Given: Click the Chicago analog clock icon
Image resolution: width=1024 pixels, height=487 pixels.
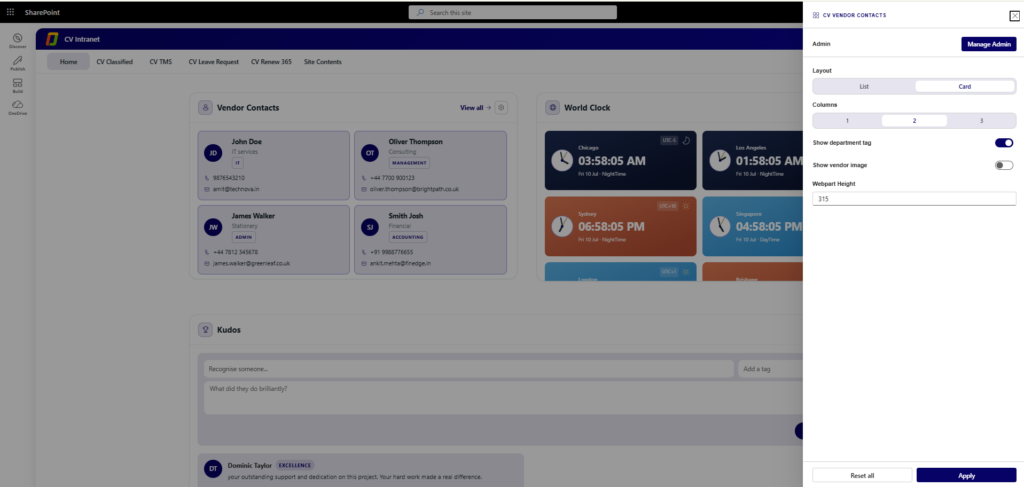Looking at the screenshot, I should (x=562, y=161).
